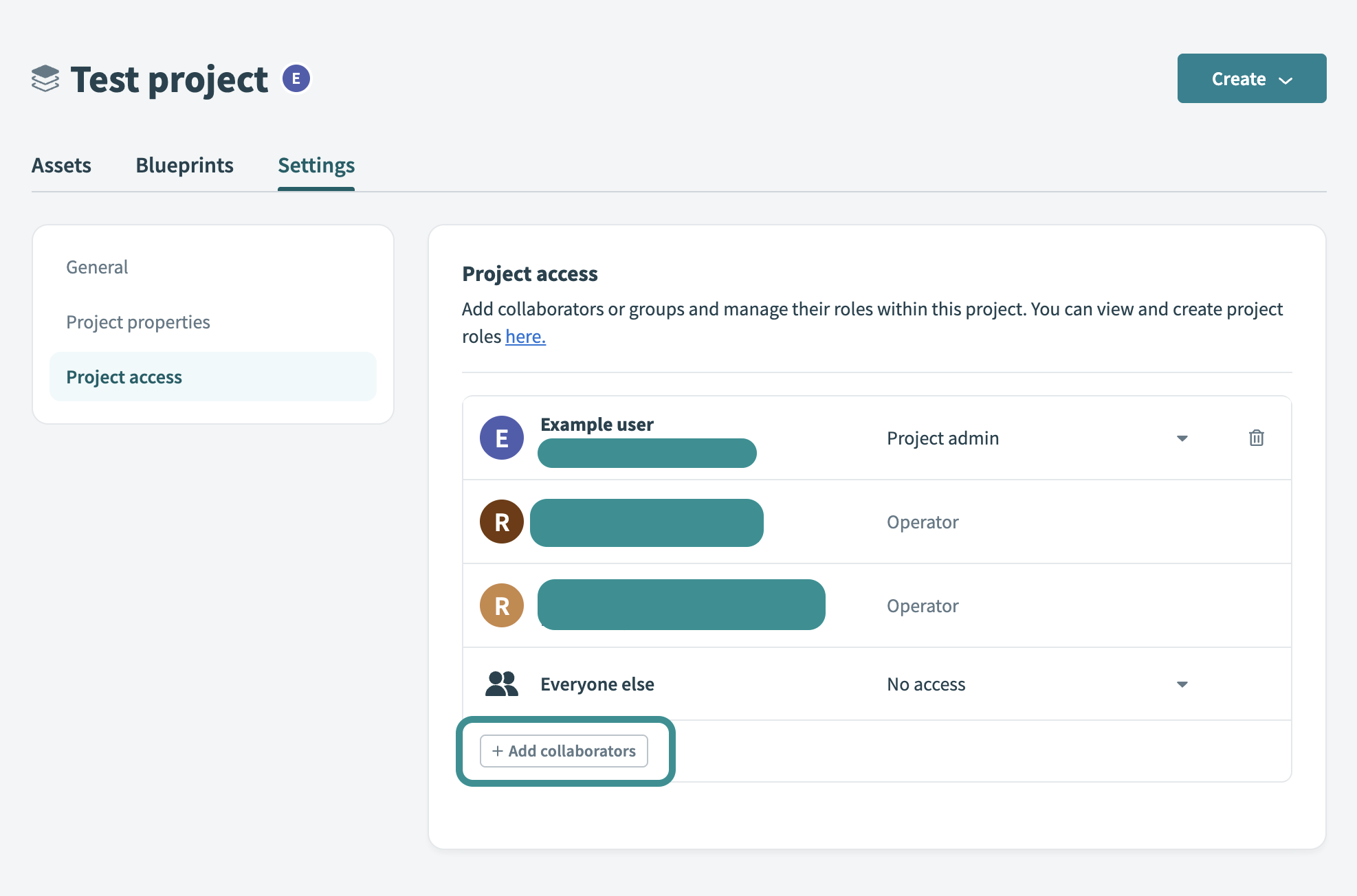This screenshot has height=896, width=1357.
Task: Switch to the Assets tab
Action: [x=61, y=165]
